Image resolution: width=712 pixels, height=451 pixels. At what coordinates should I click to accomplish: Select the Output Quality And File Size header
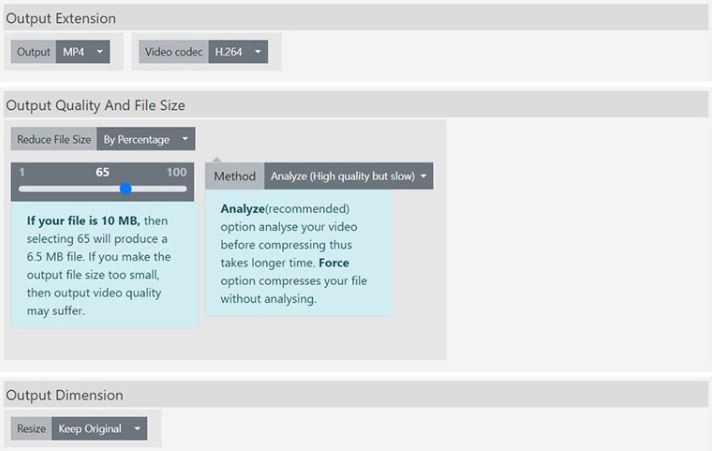95,105
